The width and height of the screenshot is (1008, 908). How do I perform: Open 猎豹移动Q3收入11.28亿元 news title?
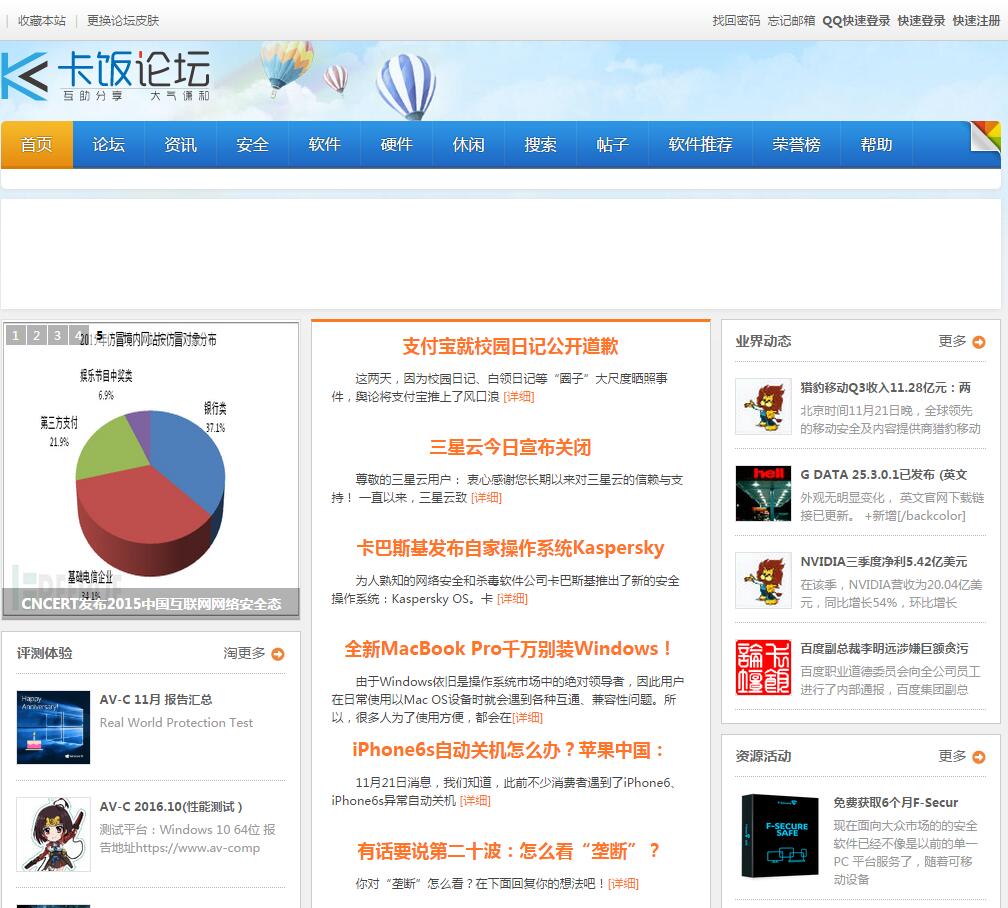pos(885,388)
